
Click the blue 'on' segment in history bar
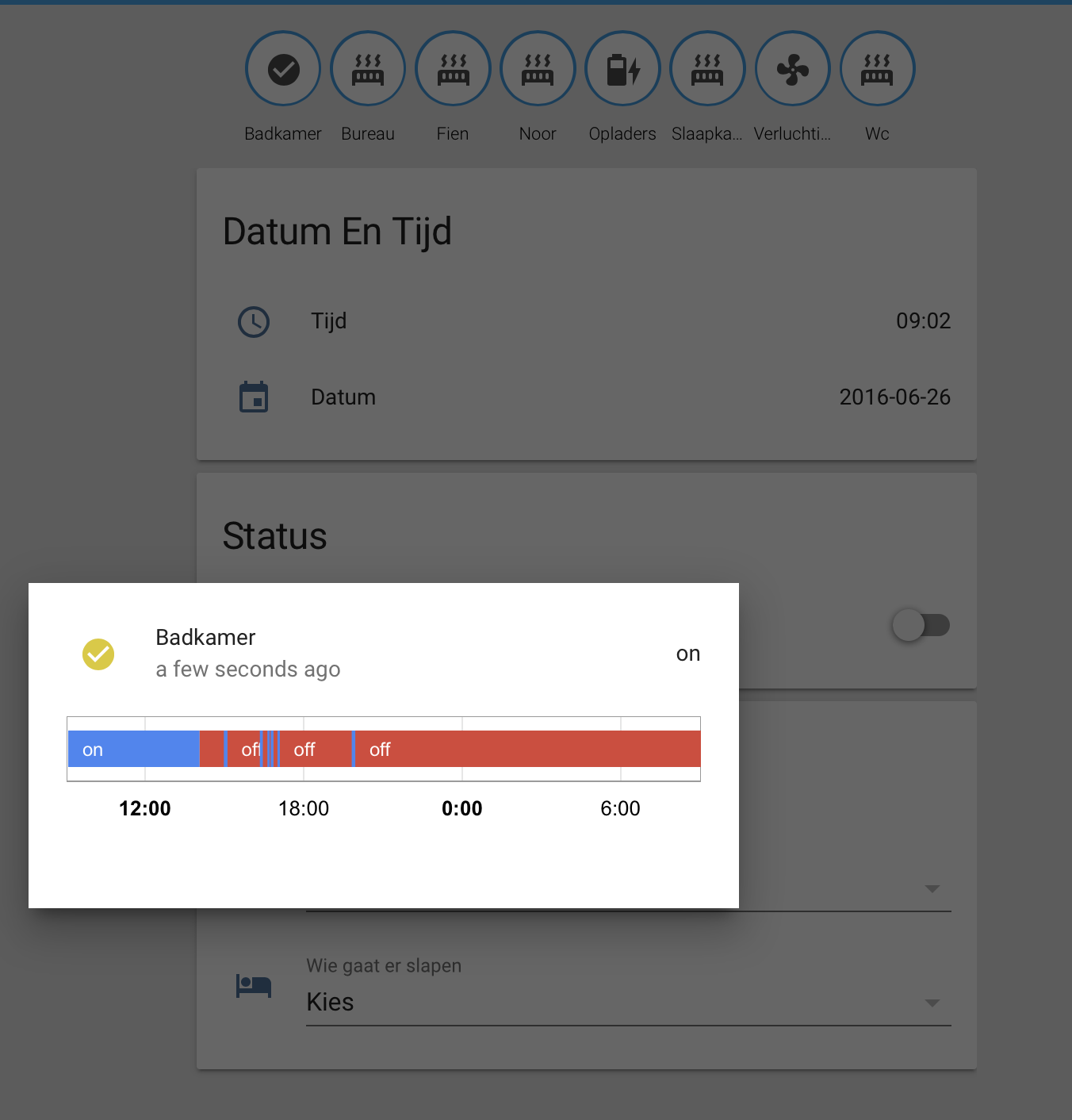132,749
